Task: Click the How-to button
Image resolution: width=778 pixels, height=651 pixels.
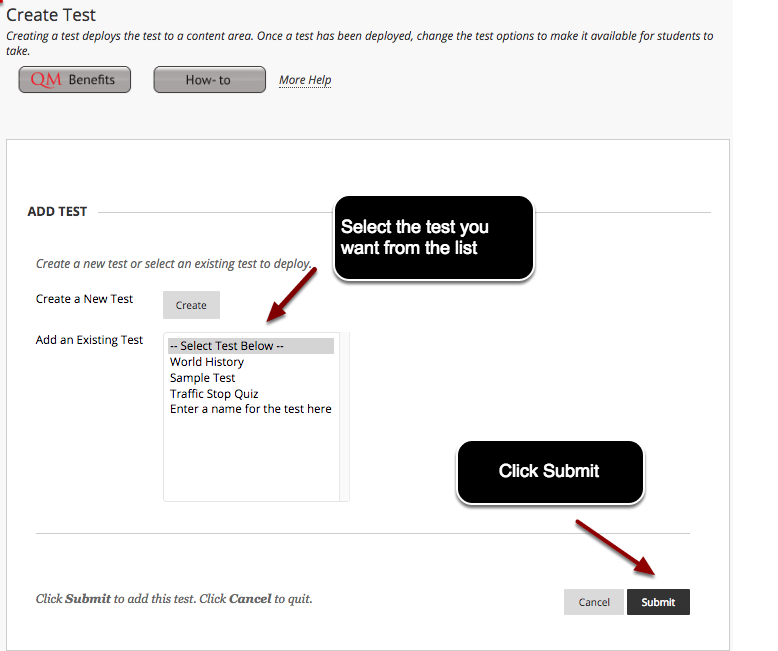Action: pyautogui.click(x=209, y=79)
